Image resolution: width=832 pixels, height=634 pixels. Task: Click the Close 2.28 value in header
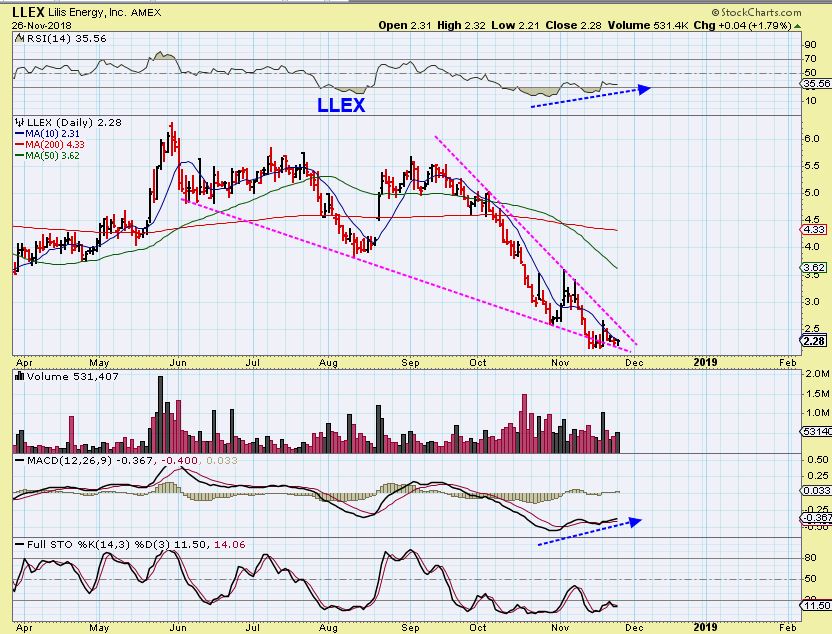[x=573, y=25]
